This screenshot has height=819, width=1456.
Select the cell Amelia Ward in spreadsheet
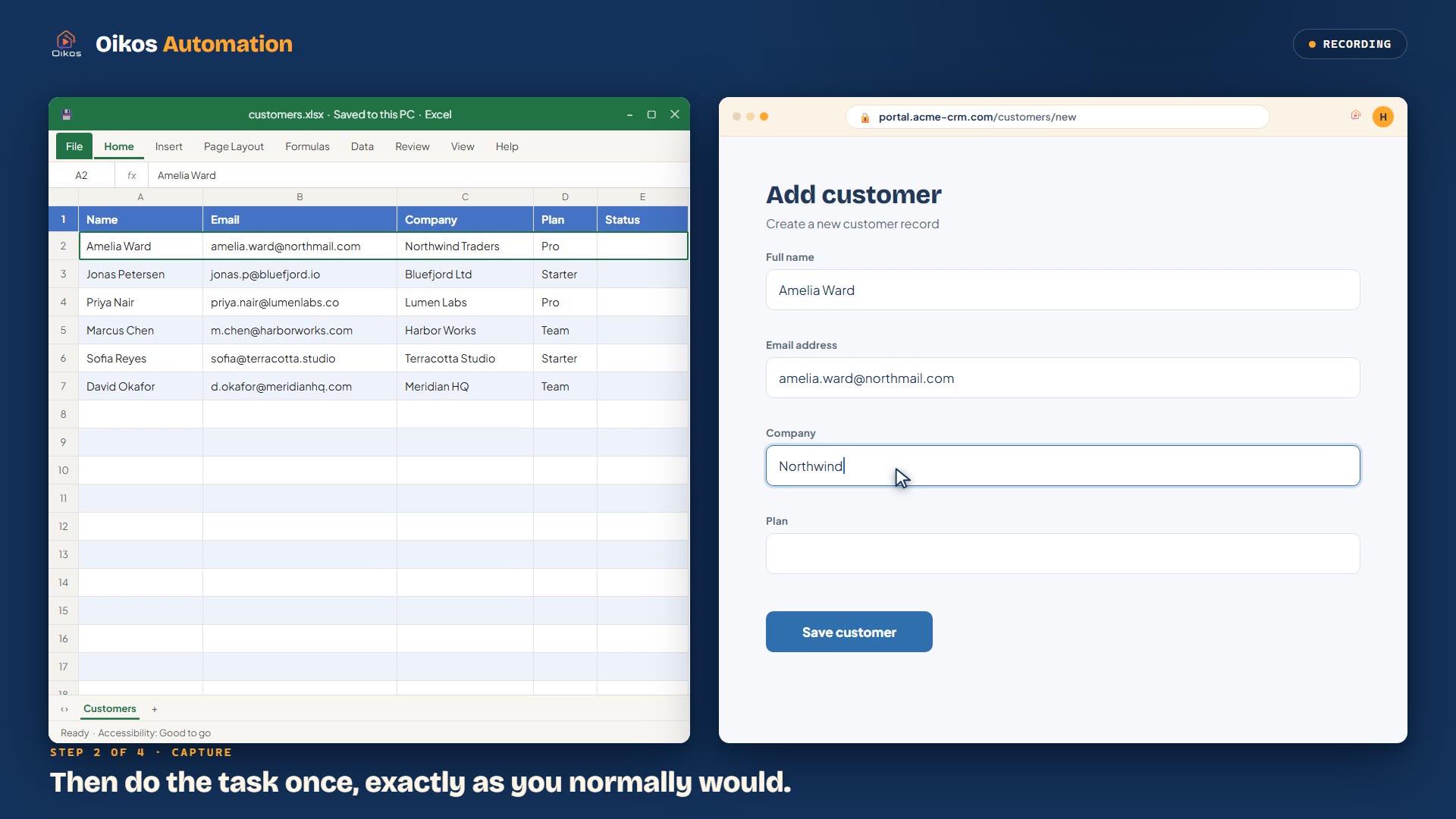click(140, 246)
